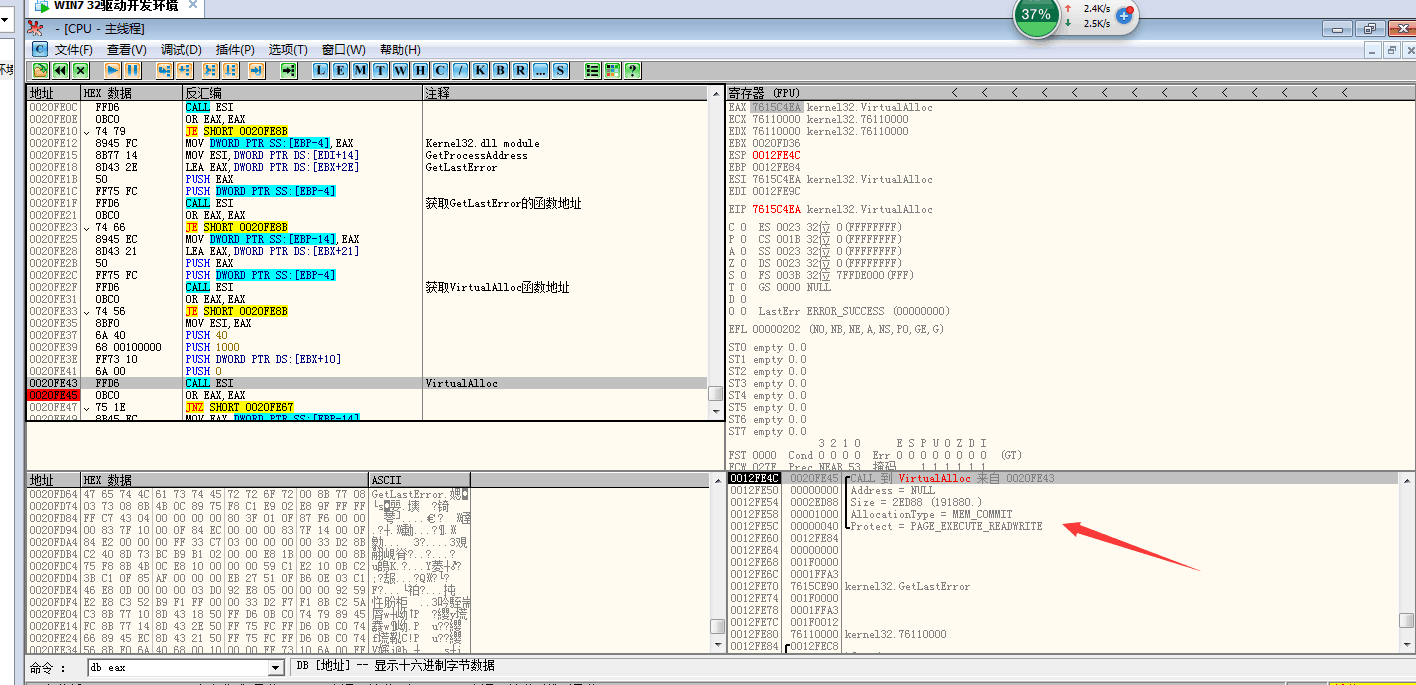Open the 窗口(W) menu

click(x=343, y=50)
